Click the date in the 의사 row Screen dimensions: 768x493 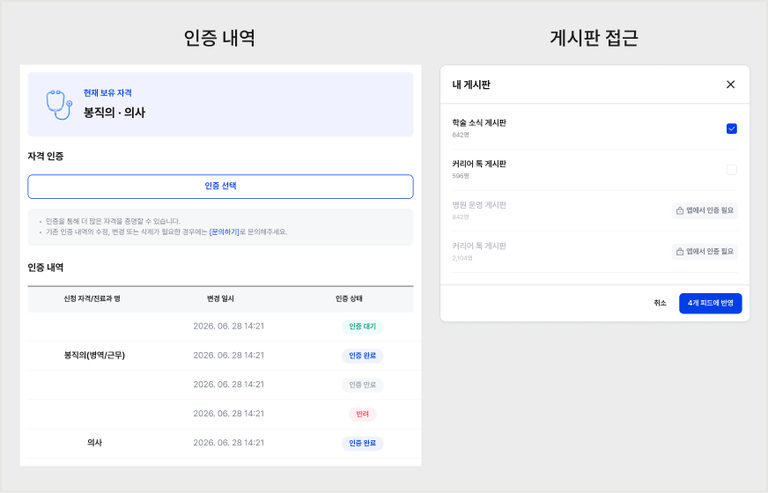click(229, 443)
